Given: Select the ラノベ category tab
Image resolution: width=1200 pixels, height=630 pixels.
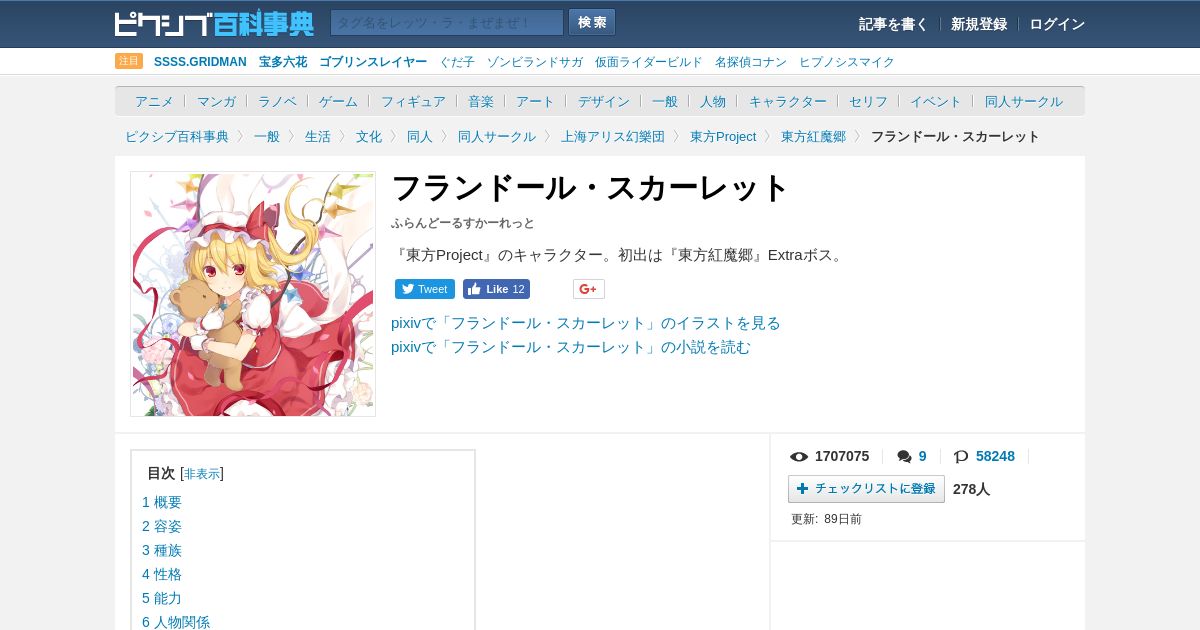Looking at the screenshot, I should 277,102.
